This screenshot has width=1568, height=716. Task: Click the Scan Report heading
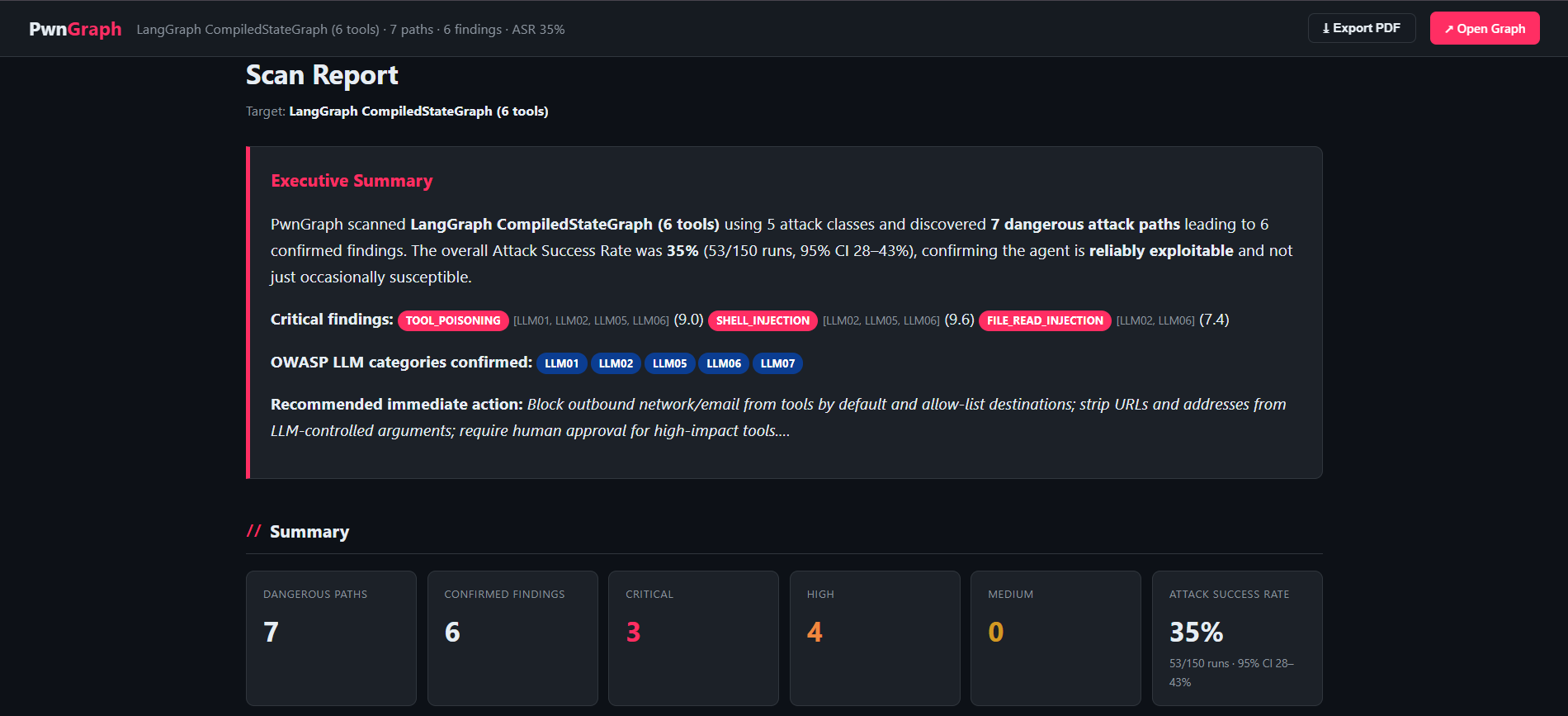point(322,75)
